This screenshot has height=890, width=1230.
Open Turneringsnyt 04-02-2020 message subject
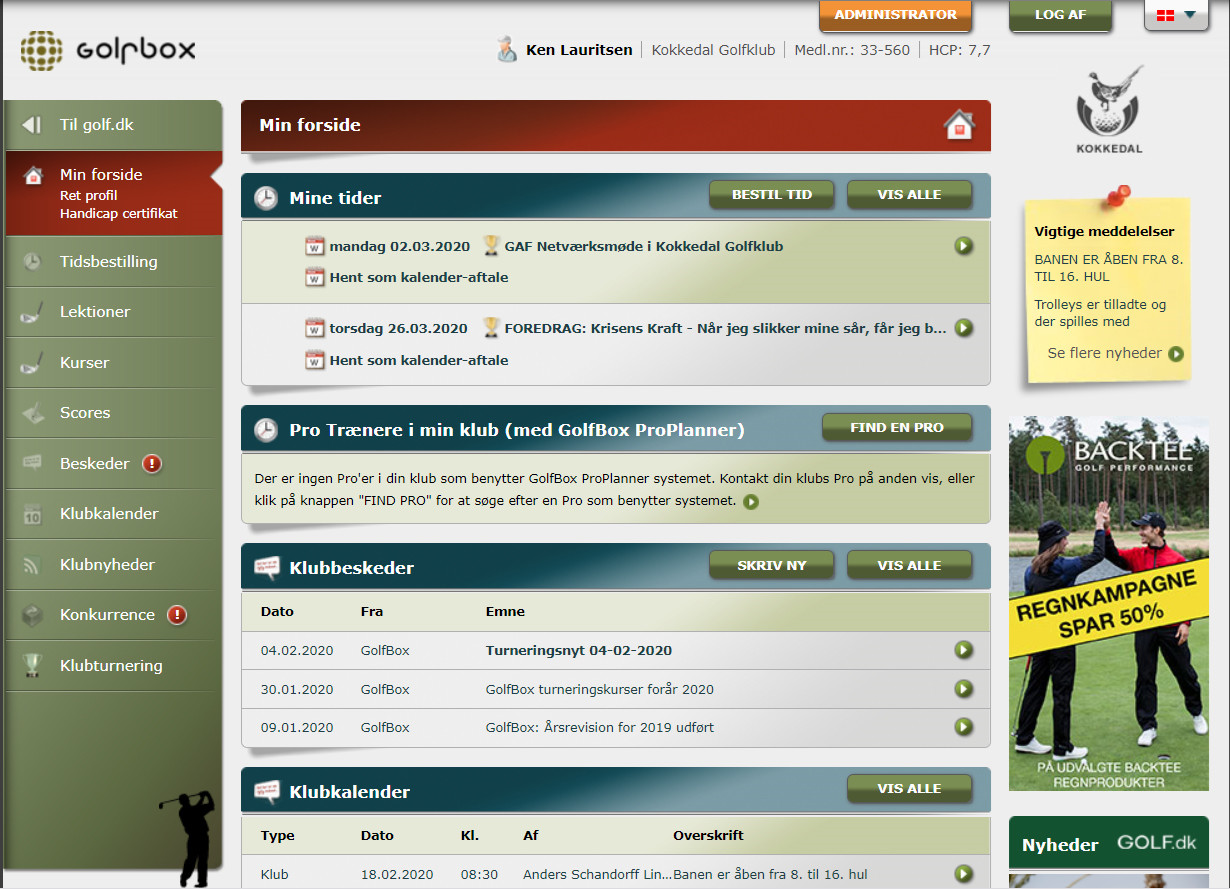(579, 651)
